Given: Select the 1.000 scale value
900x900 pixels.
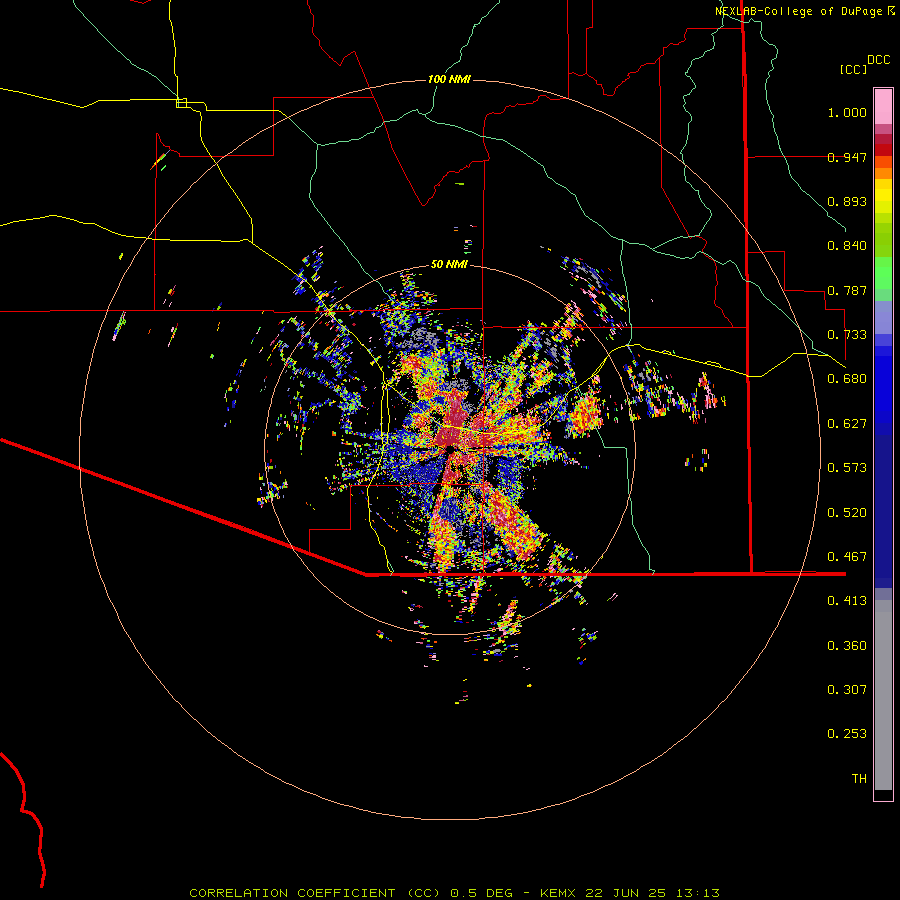Looking at the screenshot, I should tap(847, 113).
